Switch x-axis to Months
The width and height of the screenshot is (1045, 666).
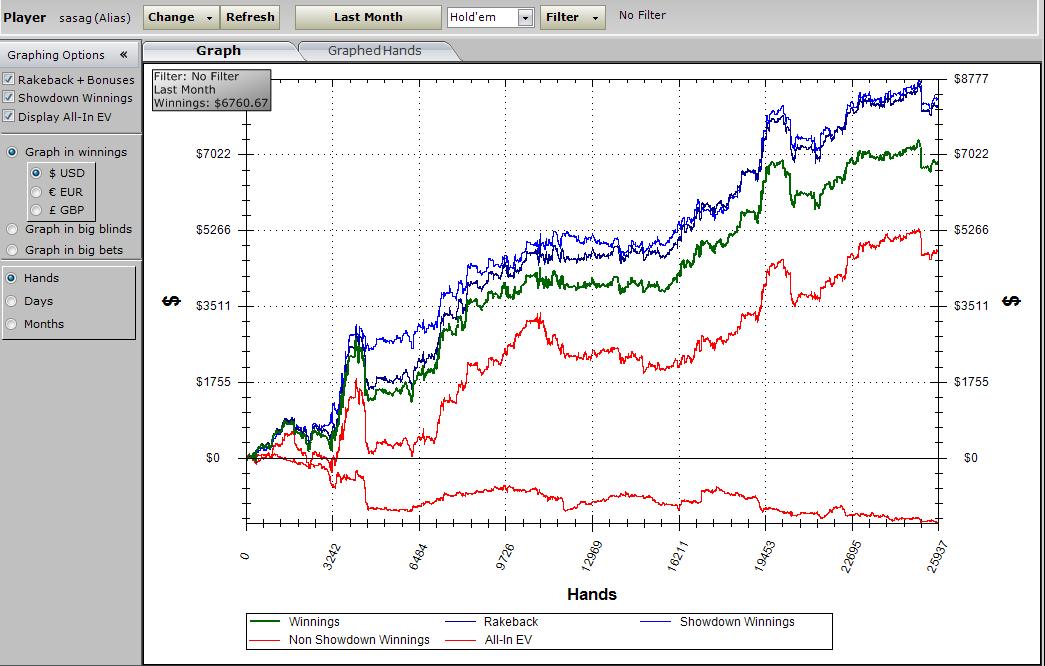[12, 324]
